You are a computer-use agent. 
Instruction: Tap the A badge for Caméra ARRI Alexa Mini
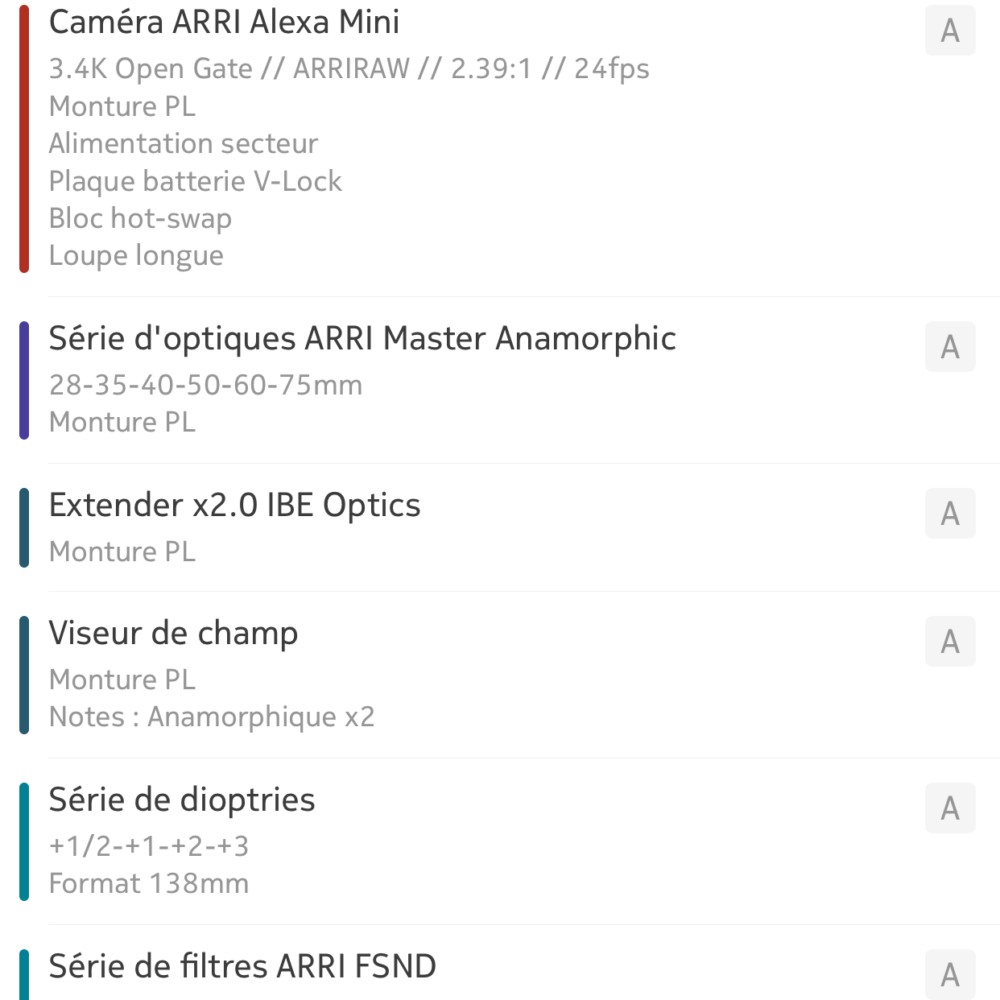950,30
